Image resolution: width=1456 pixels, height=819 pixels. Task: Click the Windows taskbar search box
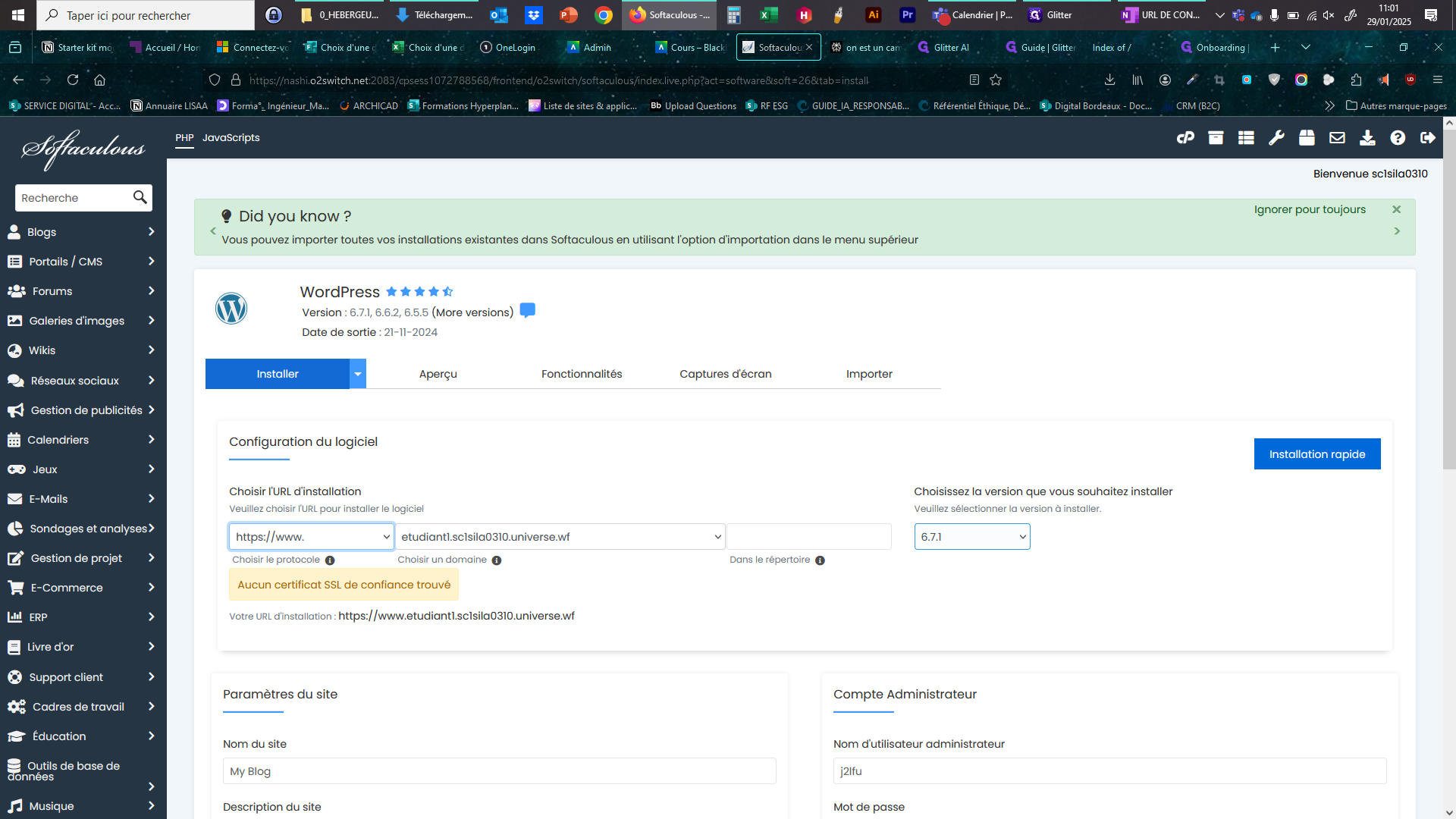pyautogui.click(x=146, y=15)
